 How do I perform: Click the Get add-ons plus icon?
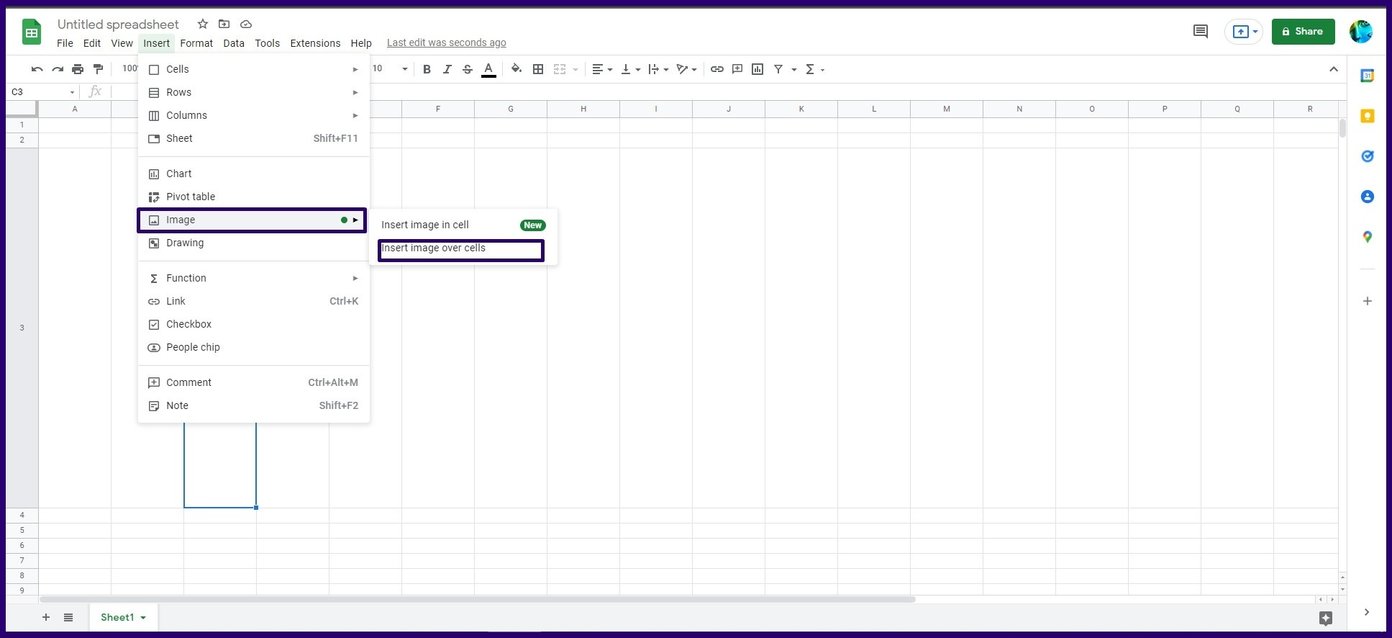click(x=1367, y=300)
